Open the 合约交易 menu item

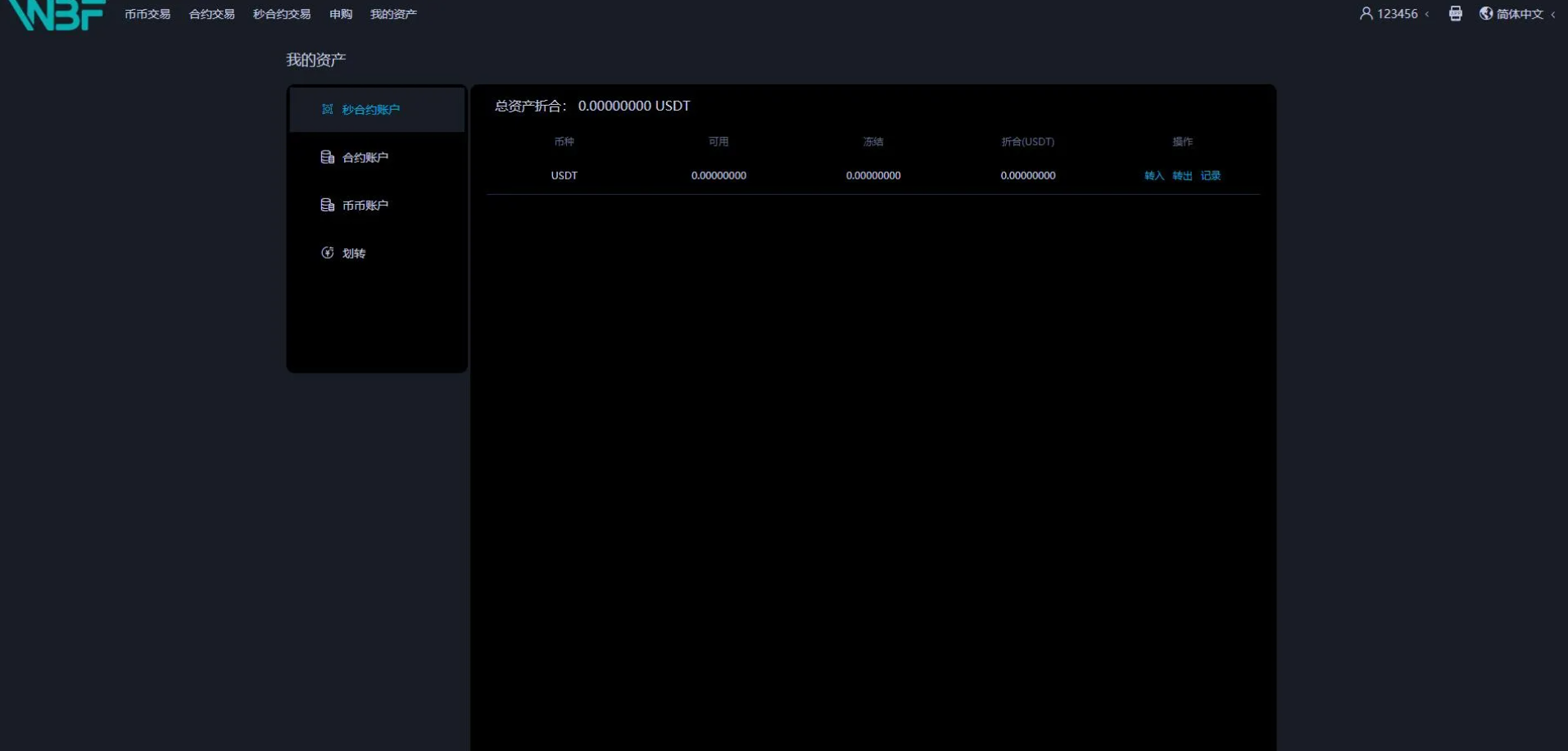tap(211, 14)
